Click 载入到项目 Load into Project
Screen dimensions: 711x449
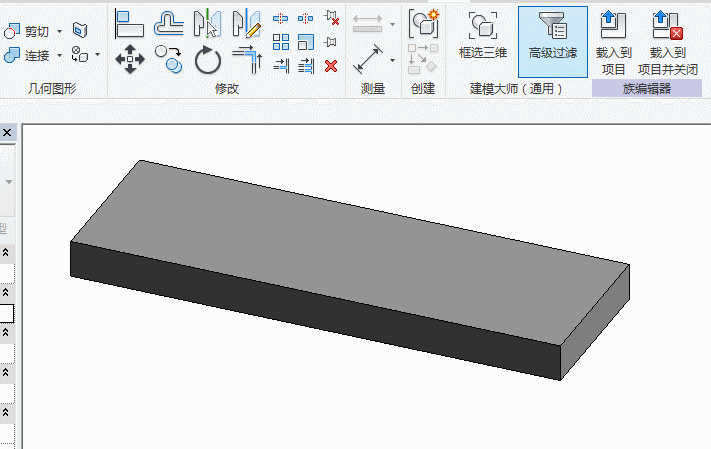pyautogui.click(x=611, y=40)
